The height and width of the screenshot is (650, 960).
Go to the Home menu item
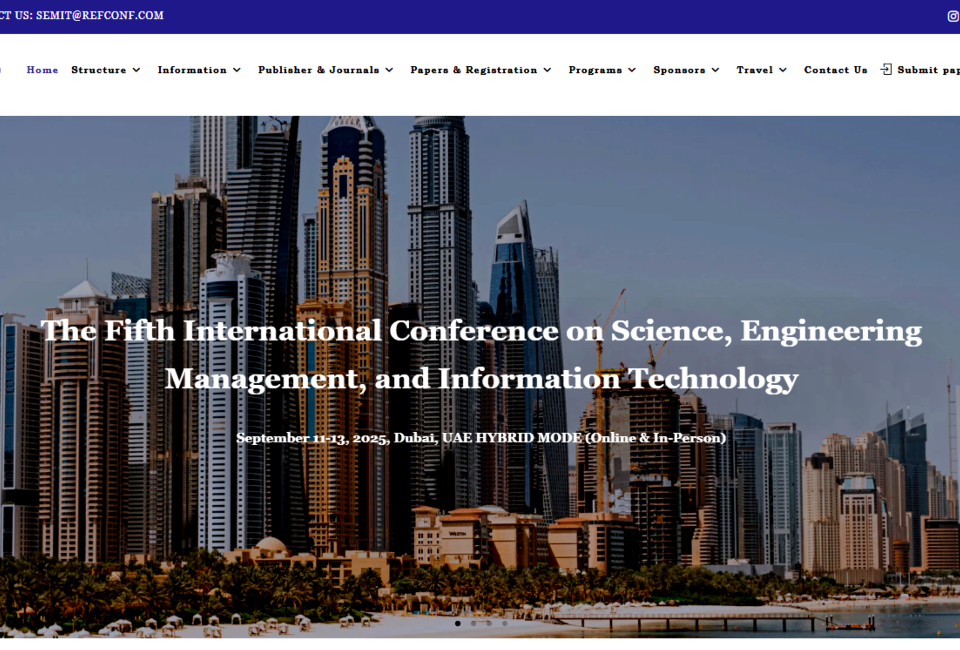click(42, 70)
